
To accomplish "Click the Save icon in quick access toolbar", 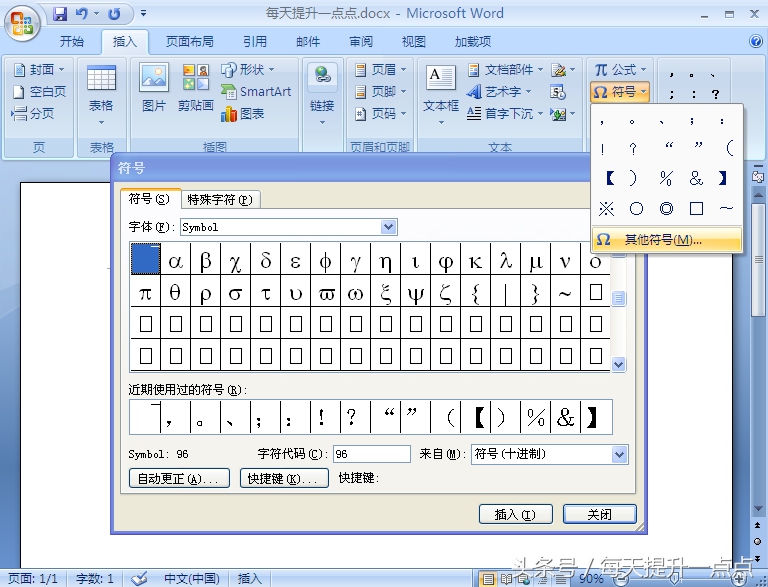I will click(x=60, y=14).
